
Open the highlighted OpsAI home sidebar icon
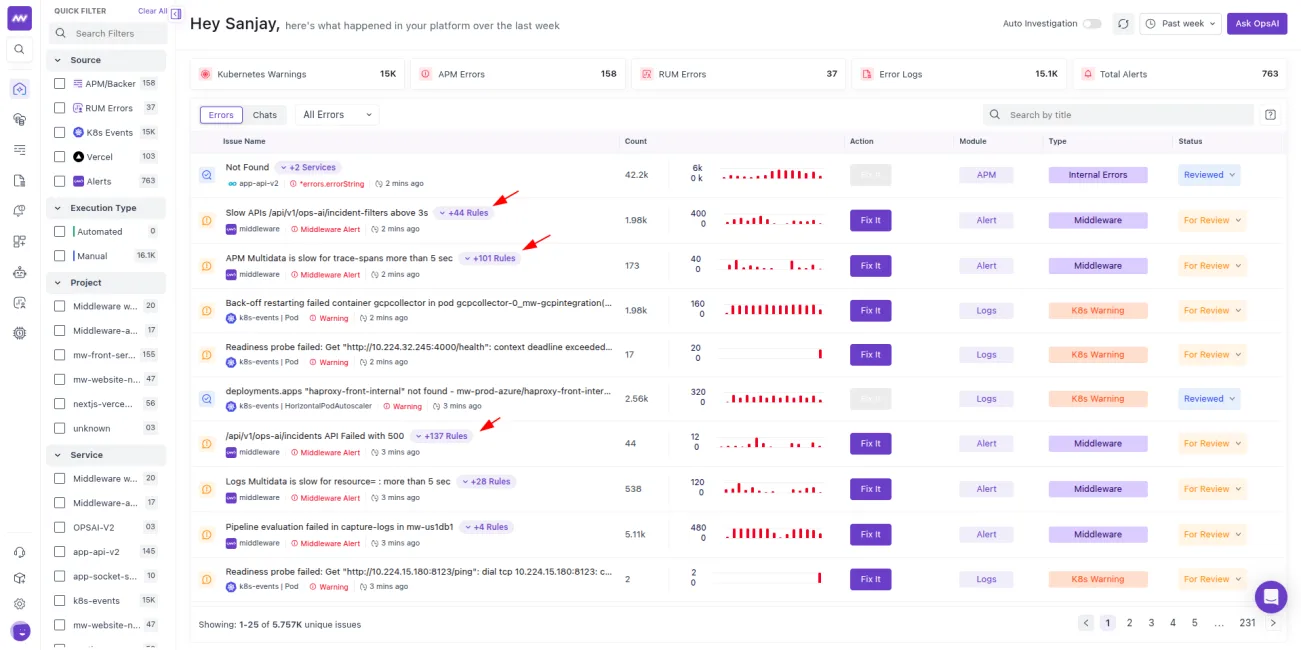[x=20, y=89]
